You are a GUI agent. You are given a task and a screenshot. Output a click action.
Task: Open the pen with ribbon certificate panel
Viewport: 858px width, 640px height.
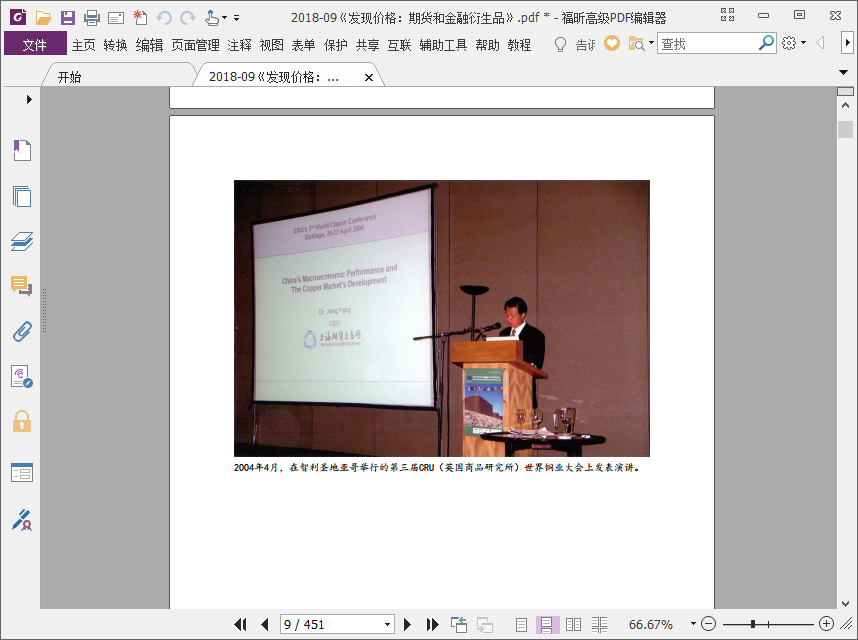click(22, 520)
